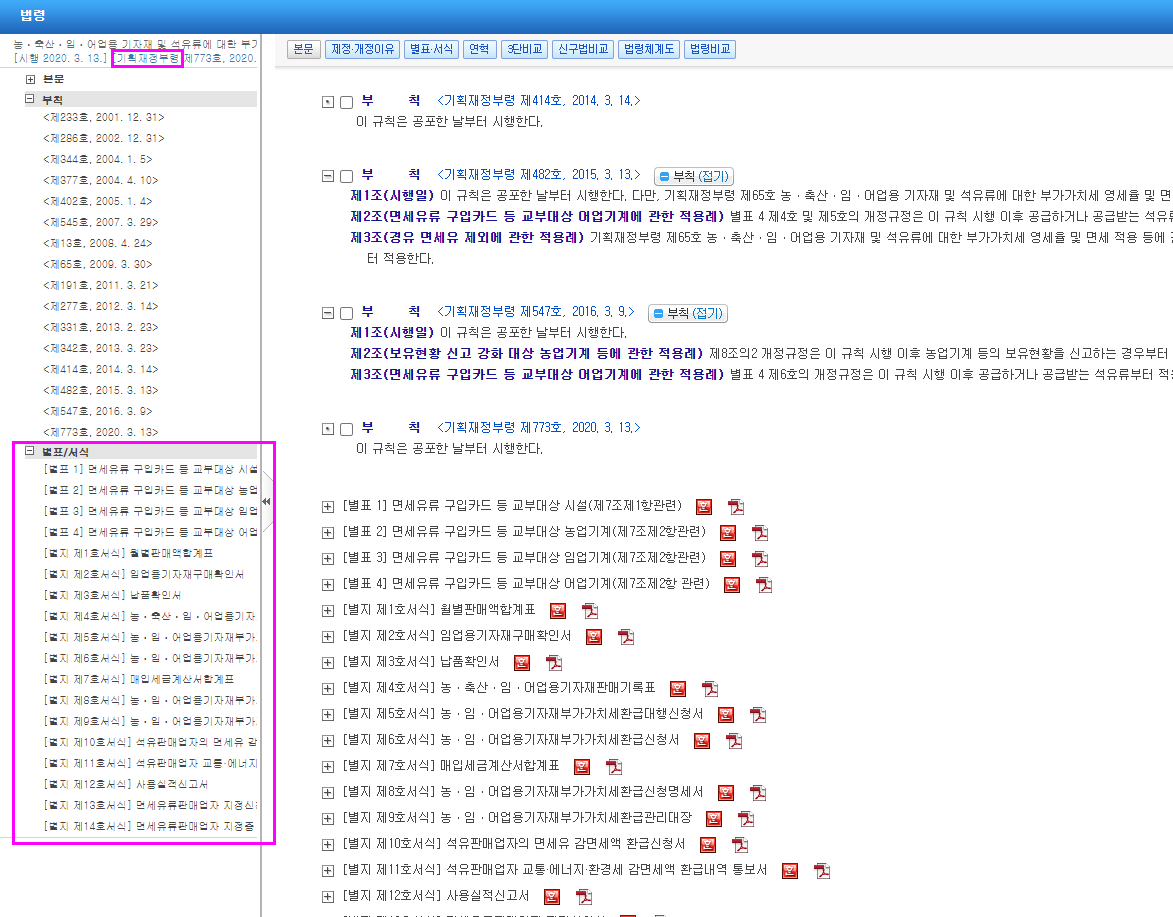Open PDF icon for 임업용기자재구매확인서
Image resolution: width=1173 pixels, height=917 pixels.
pyautogui.click(x=626, y=637)
